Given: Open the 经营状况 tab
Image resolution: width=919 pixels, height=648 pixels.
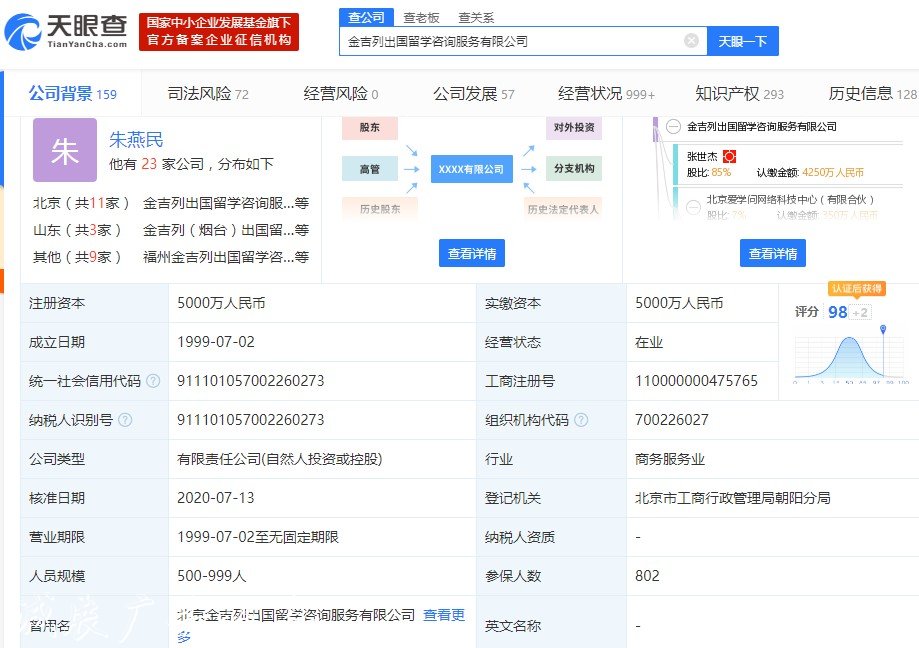Looking at the screenshot, I should tap(591, 92).
